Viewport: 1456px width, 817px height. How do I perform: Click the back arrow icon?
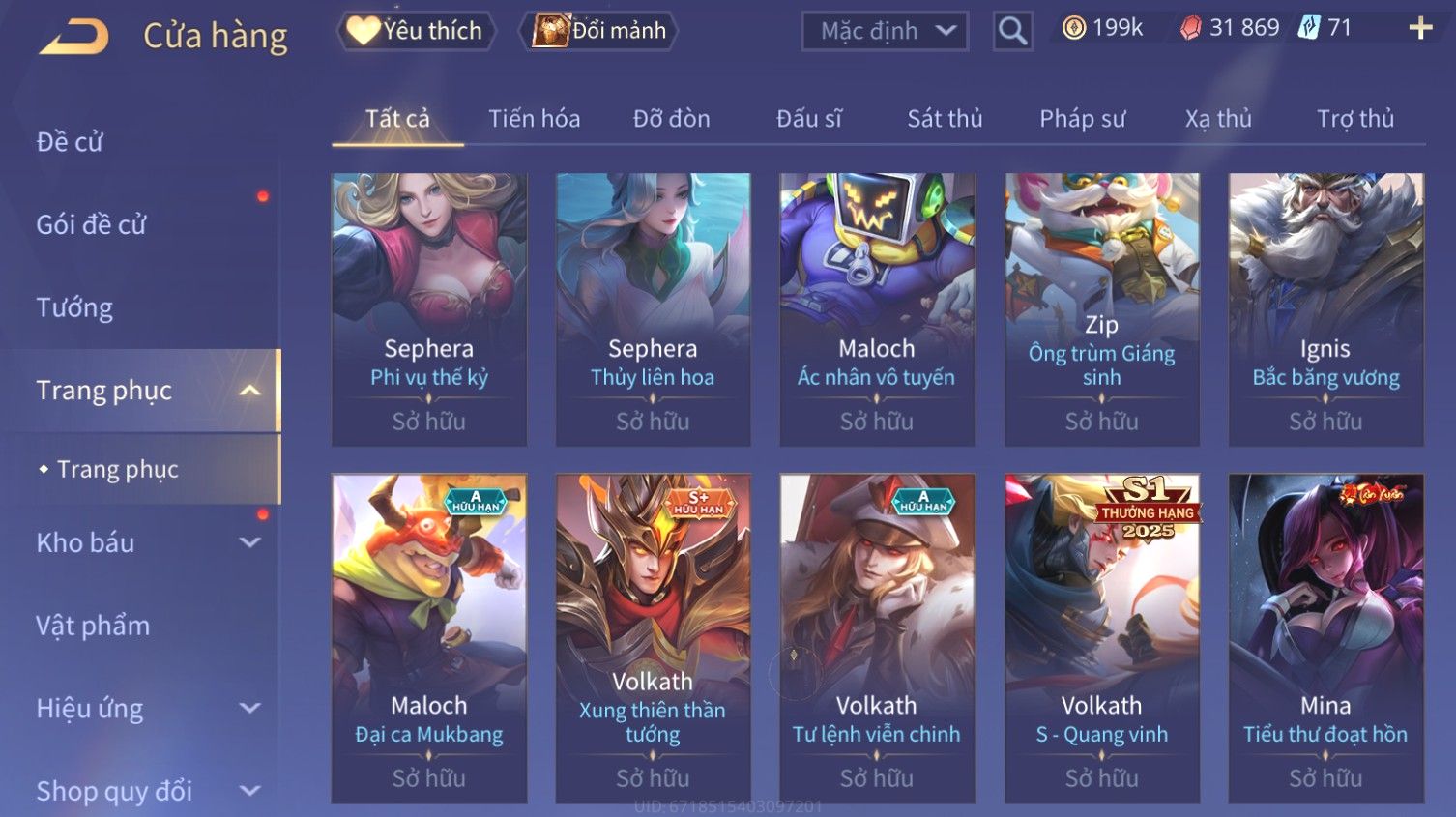point(73,37)
